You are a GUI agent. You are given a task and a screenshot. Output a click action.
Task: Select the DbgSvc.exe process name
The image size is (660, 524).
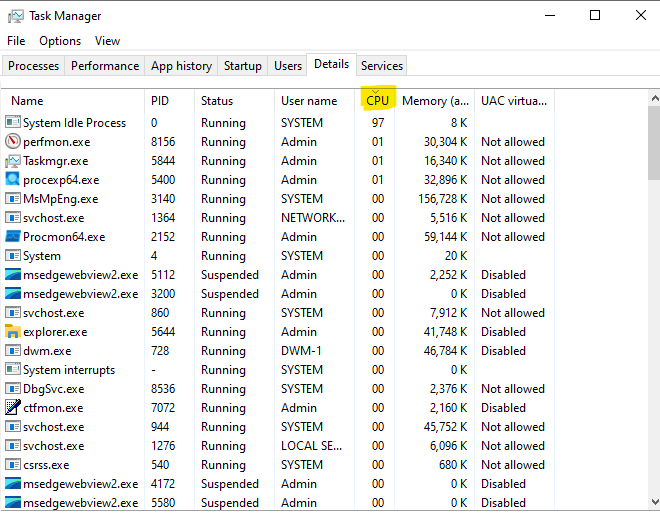pos(53,389)
